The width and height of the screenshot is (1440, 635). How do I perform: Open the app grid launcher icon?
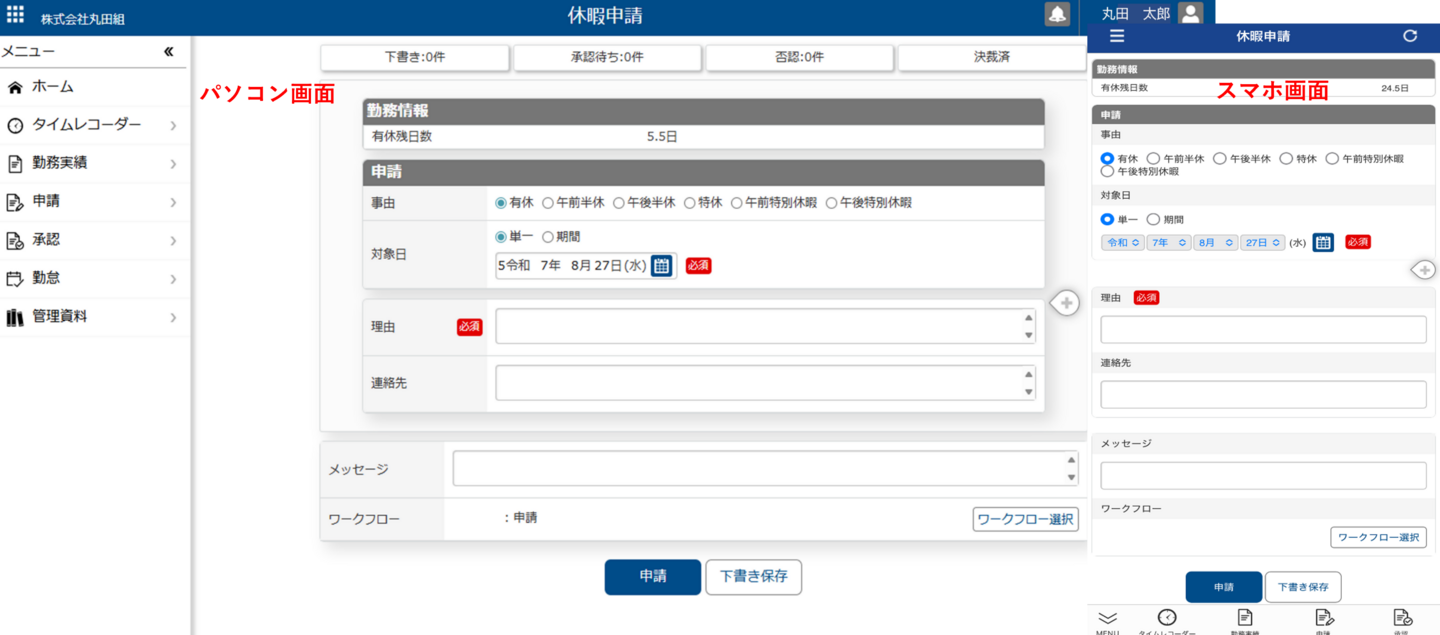click(15, 15)
